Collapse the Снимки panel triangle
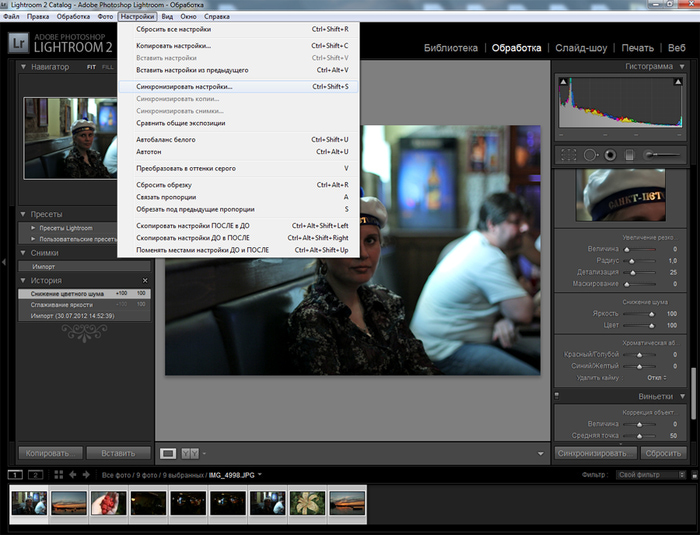This screenshot has height=535, width=700. [x=23, y=253]
